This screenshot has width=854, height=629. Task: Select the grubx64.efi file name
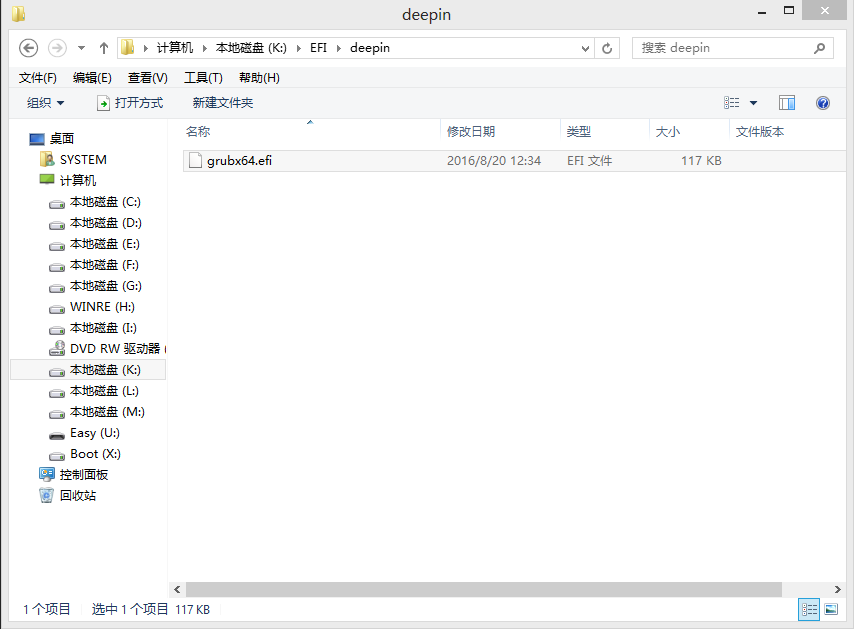click(239, 161)
